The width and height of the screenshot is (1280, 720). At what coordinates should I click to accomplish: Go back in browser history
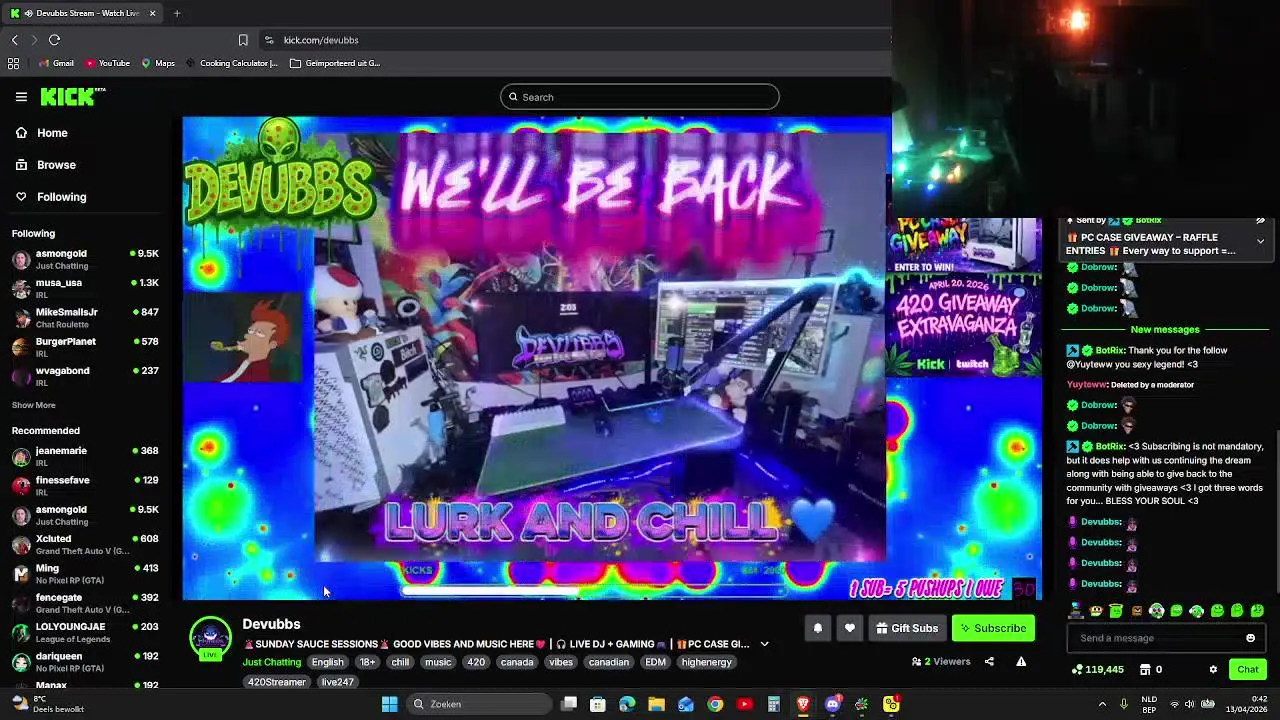14,40
